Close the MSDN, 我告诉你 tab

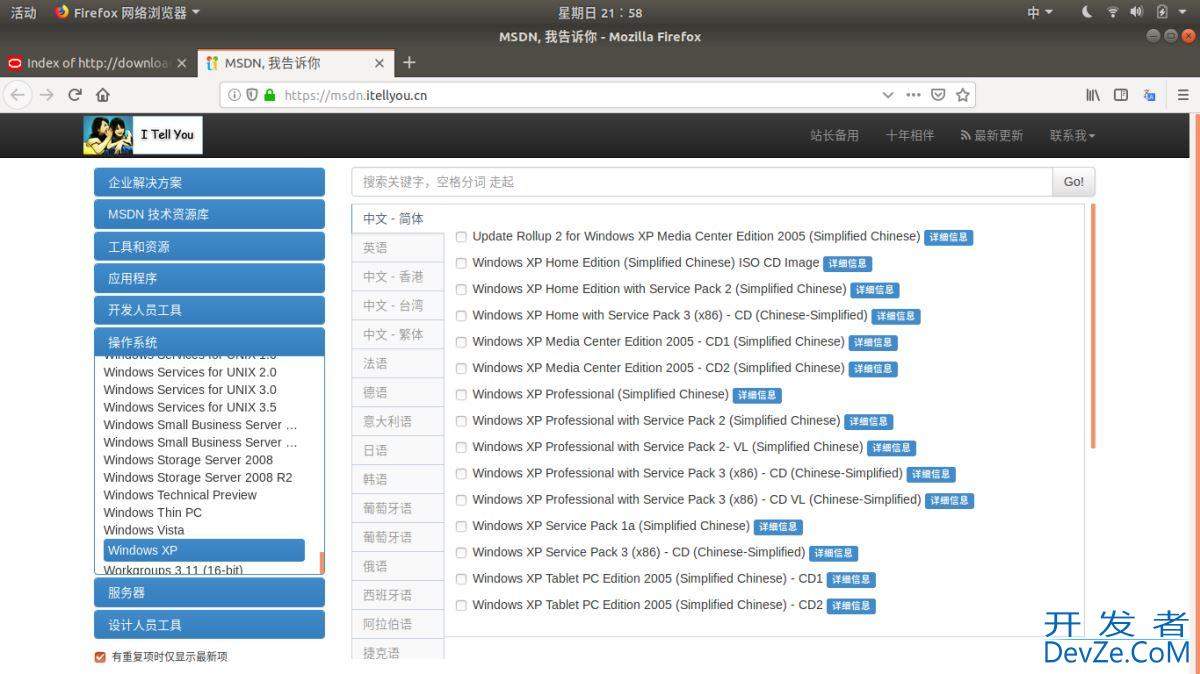pos(379,63)
